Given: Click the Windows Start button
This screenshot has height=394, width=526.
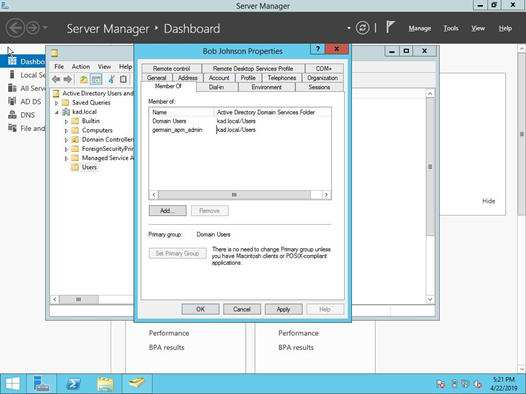Looking at the screenshot, I should tap(13, 384).
